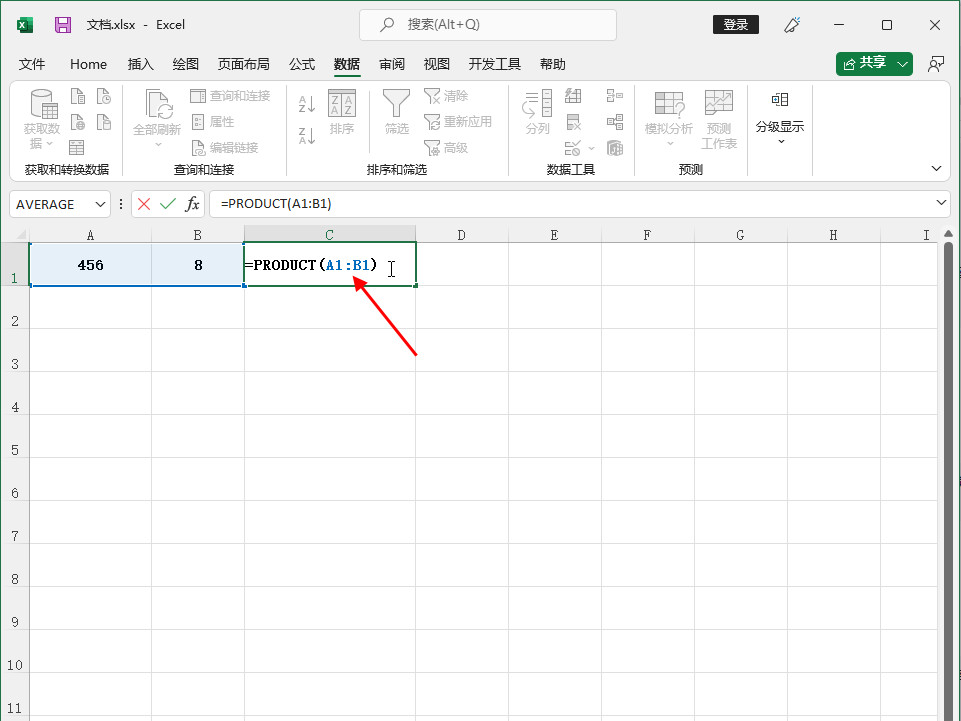Click the Existing Connections icon

coord(104,122)
